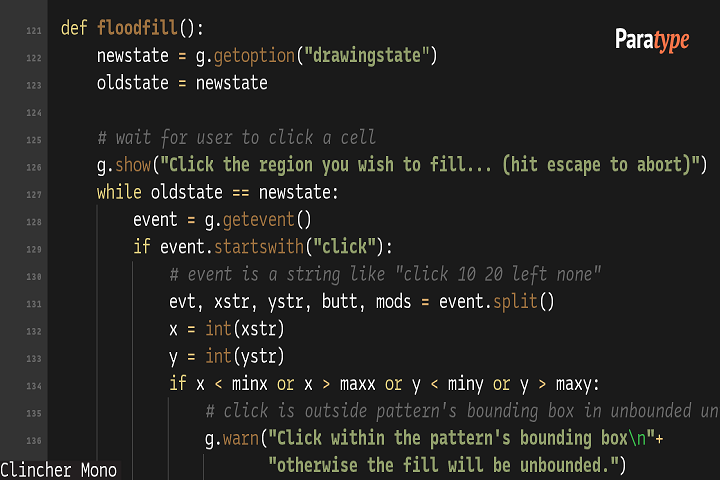The height and width of the screenshot is (480, 720).
Task: Select line number 134 in the gutter
Action: click(33, 386)
